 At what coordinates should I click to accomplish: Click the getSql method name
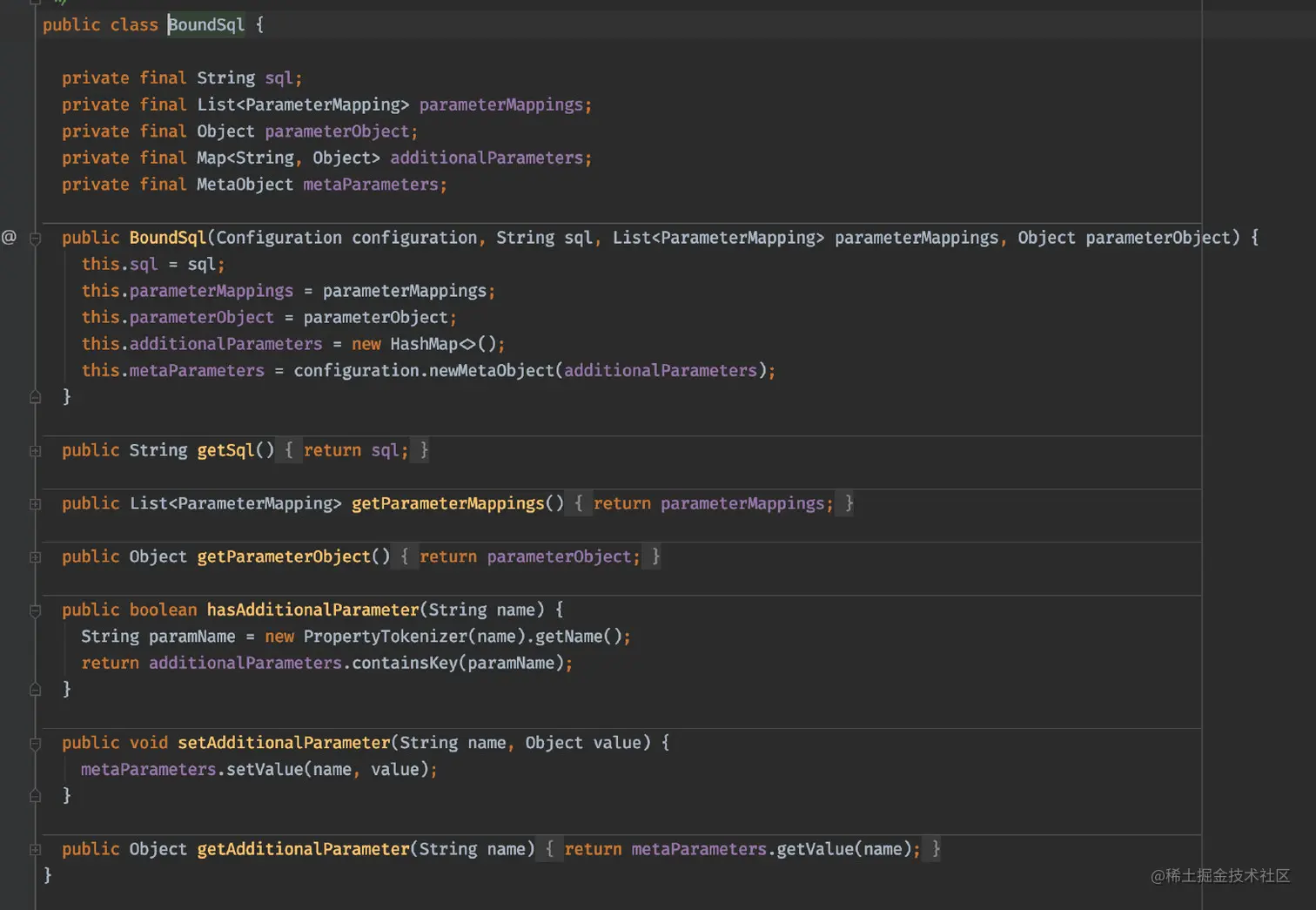click(x=226, y=450)
